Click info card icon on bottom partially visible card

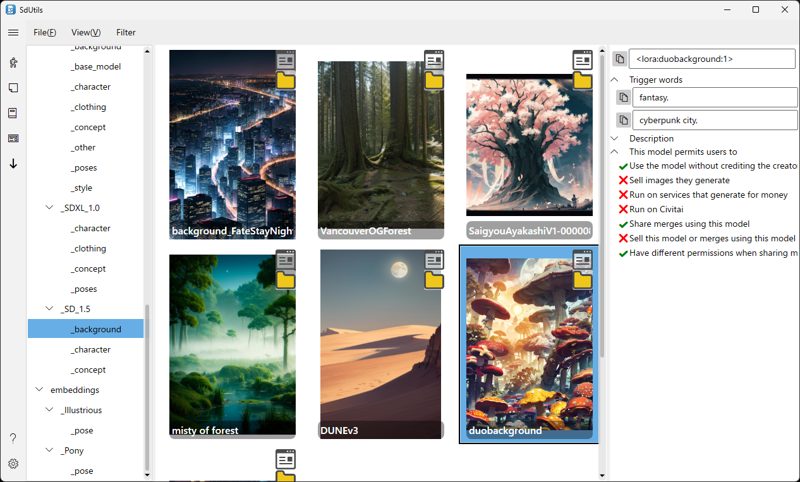[x=286, y=460]
